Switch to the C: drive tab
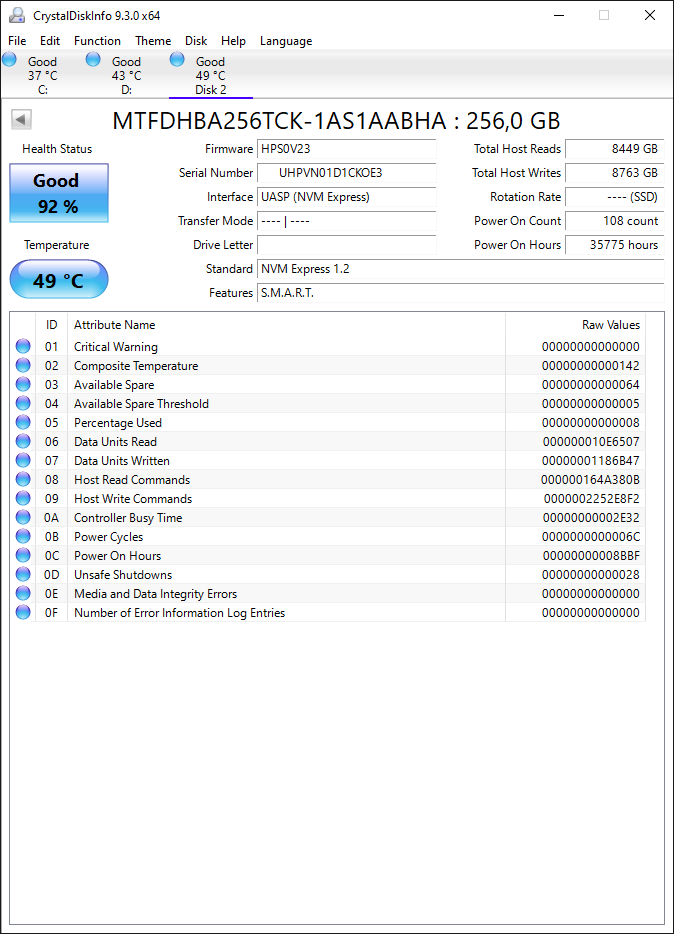The width and height of the screenshot is (674, 934). (x=43, y=75)
